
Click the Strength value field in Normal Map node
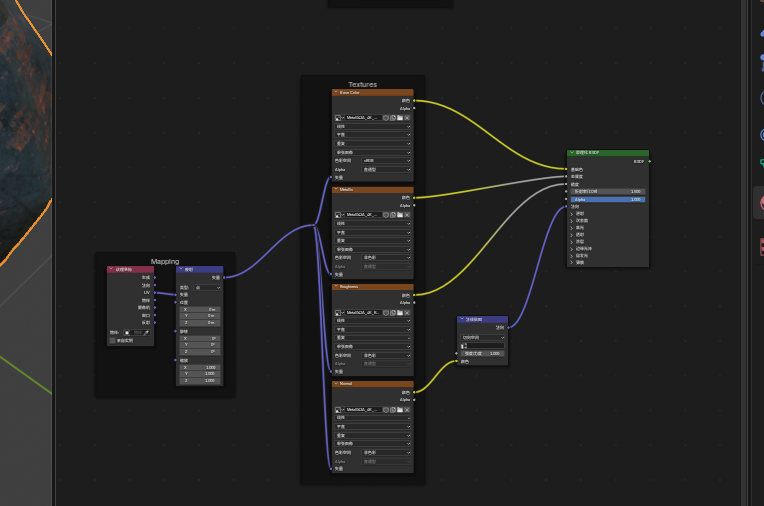[x=483, y=353]
